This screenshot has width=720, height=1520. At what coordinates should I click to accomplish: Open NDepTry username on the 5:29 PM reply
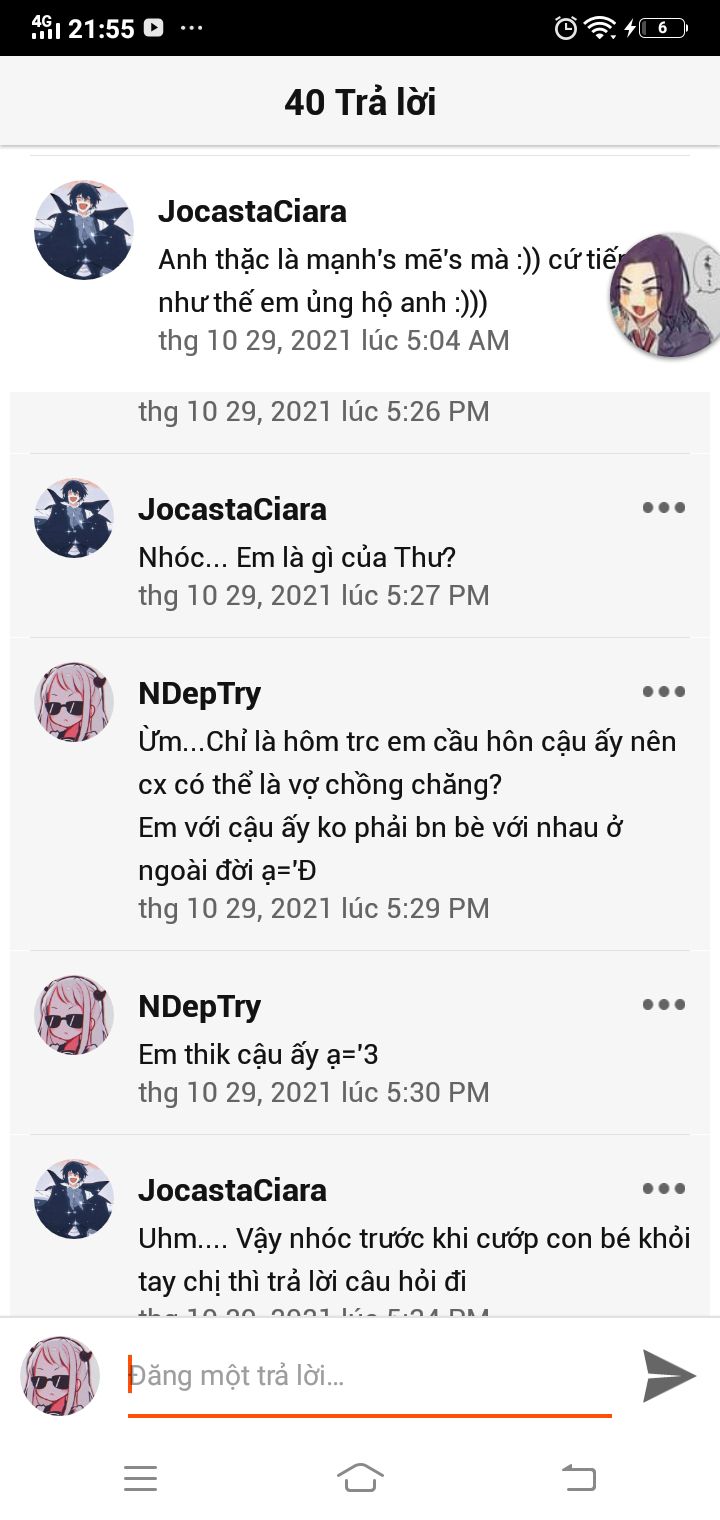click(200, 693)
